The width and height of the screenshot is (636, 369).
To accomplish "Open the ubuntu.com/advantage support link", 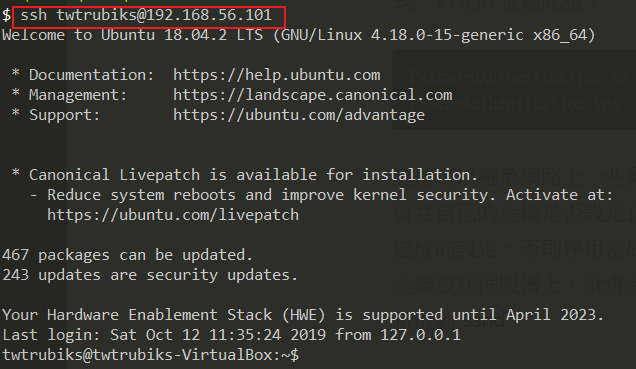I will [299, 115].
